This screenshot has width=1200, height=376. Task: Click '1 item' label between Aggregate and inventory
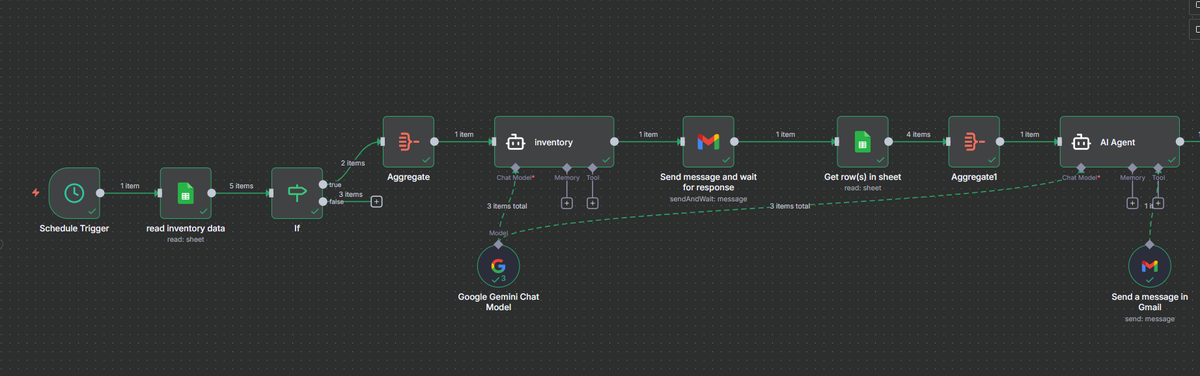pyautogui.click(x=464, y=134)
